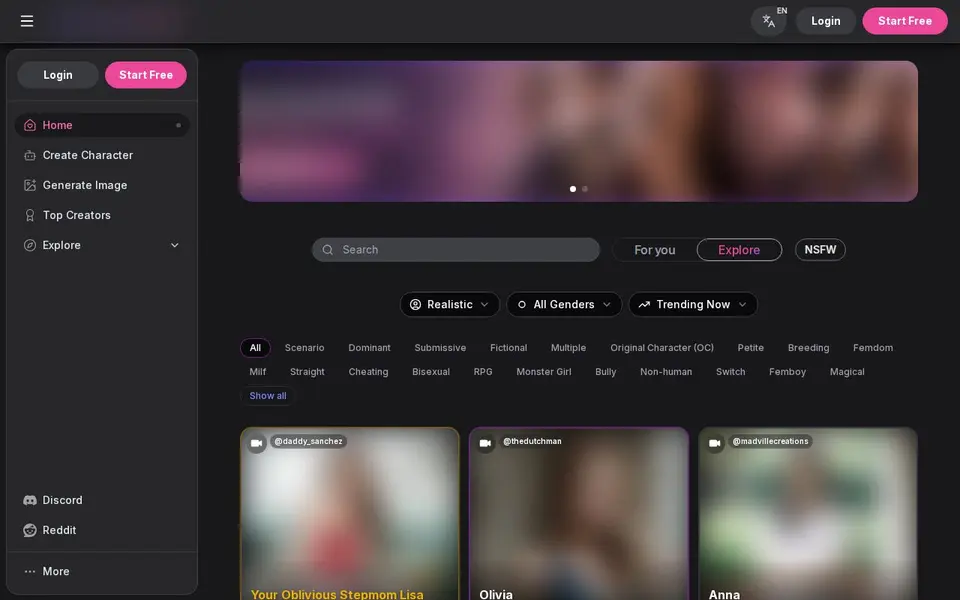This screenshot has width=960, height=600.
Task: Click the Discord logo icon
Action: click(x=29, y=500)
